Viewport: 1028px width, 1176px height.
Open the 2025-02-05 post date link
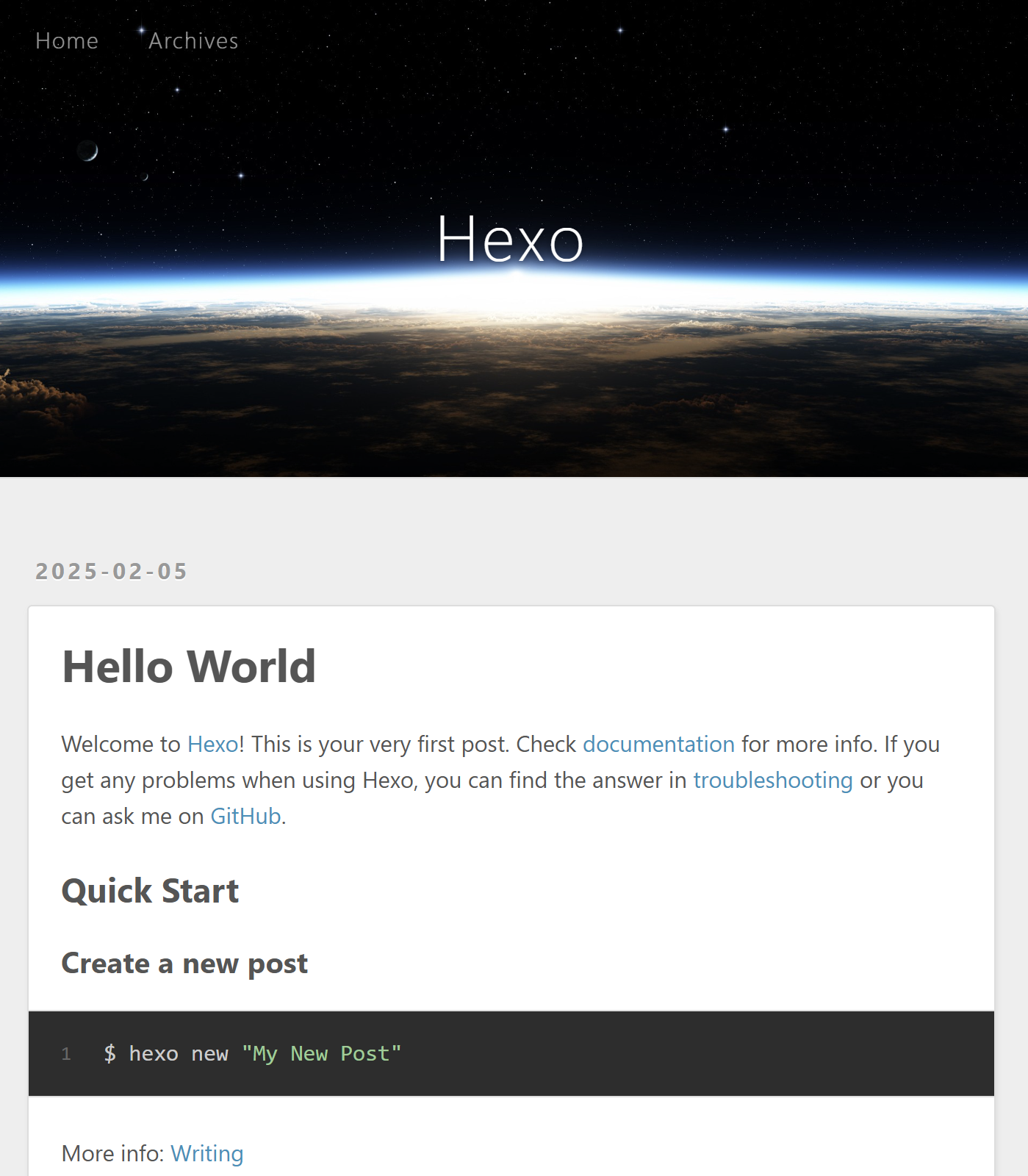112,571
